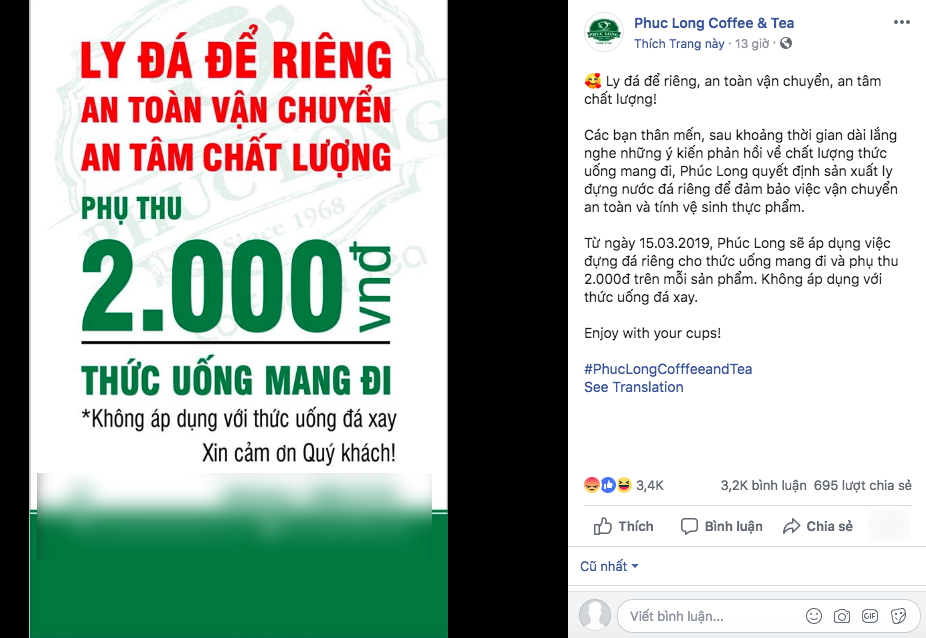The height and width of the screenshot is (638, 926).
Task: Click the thumbs-up Thích icon
Action: 602,526
